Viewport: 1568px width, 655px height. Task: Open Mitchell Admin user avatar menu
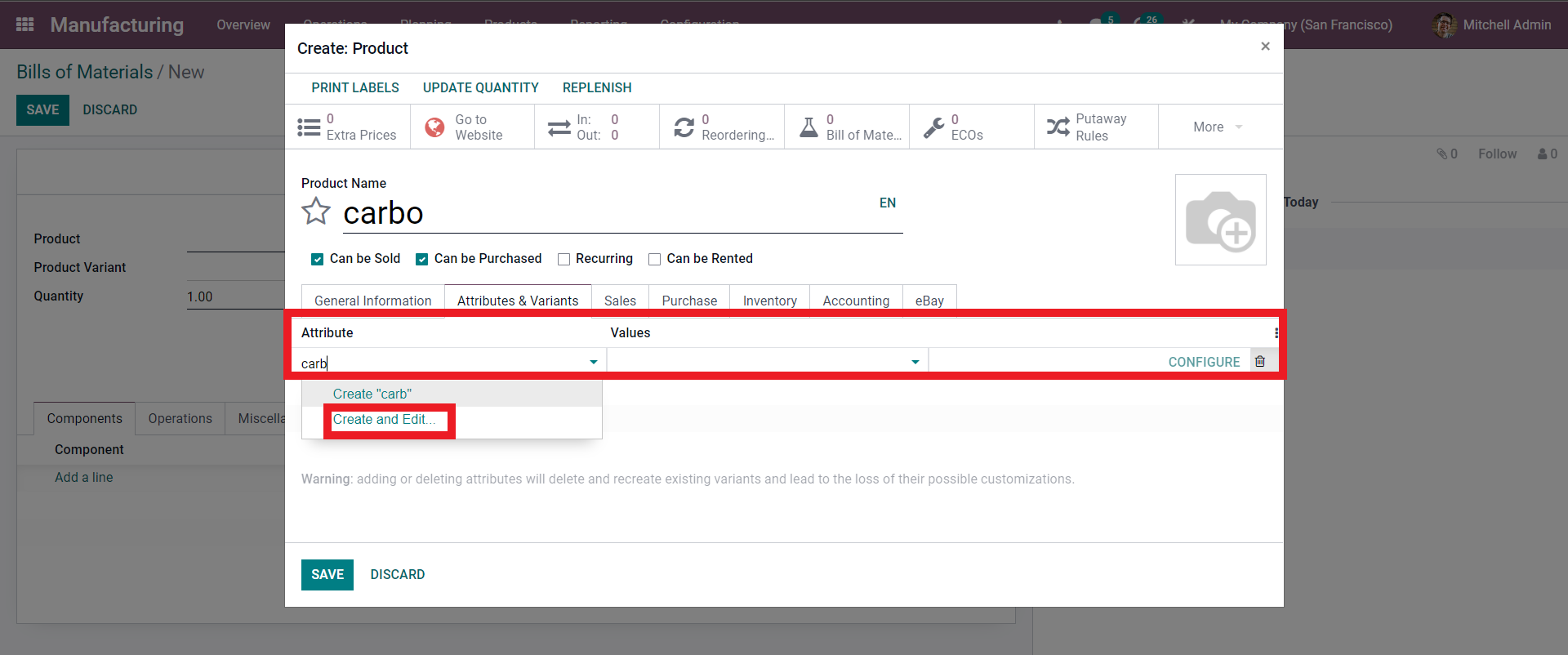pyautogui.click(x=1444, y=25)
